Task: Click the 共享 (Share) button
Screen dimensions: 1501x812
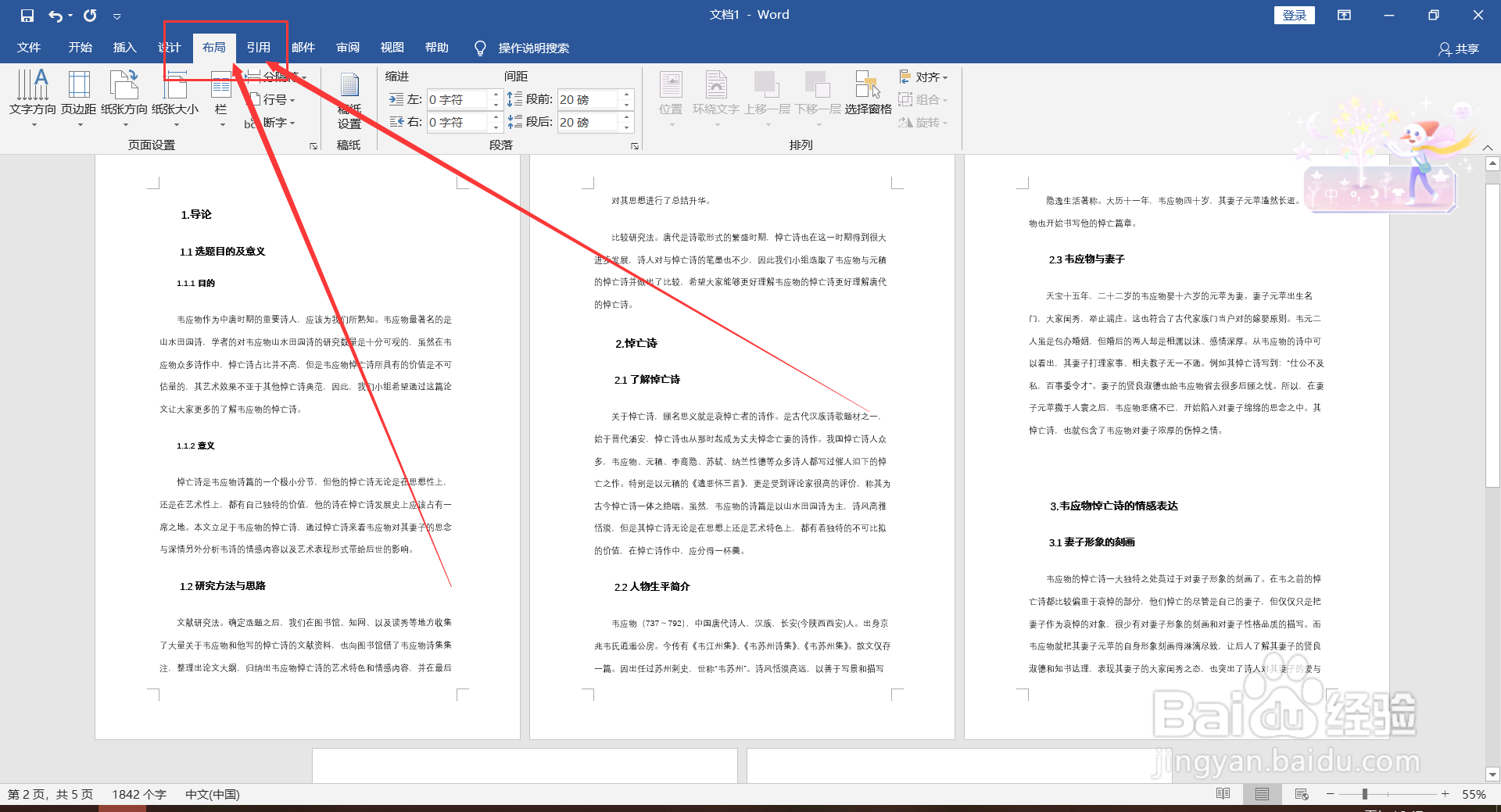Action: pos(1457,48)
